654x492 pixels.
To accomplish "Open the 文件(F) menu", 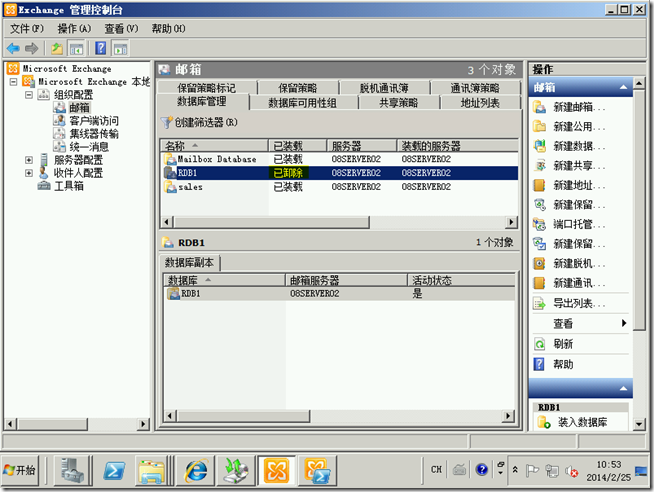I will click(x=27, y=29).
